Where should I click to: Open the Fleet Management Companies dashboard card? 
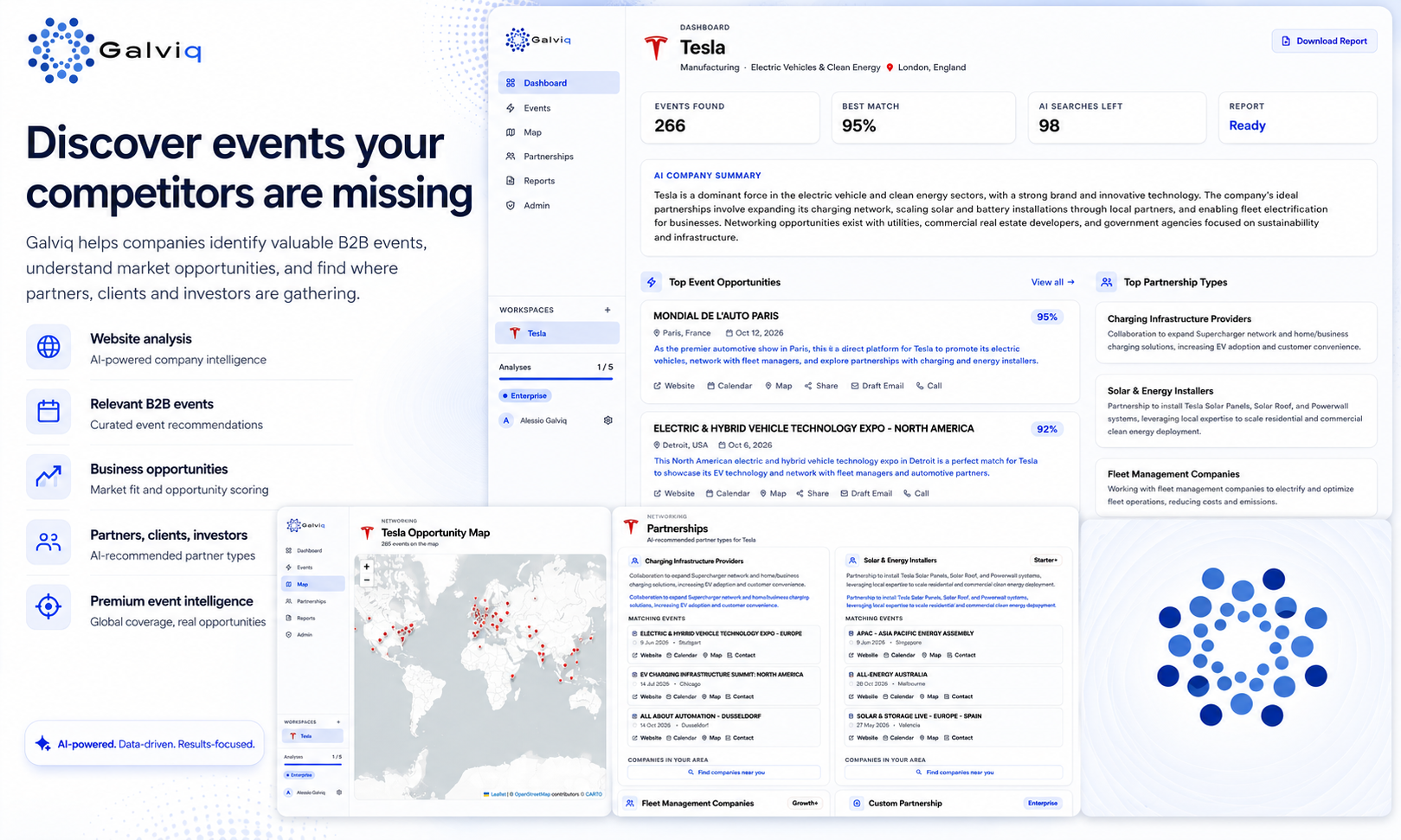click(x=1236, y=487)
